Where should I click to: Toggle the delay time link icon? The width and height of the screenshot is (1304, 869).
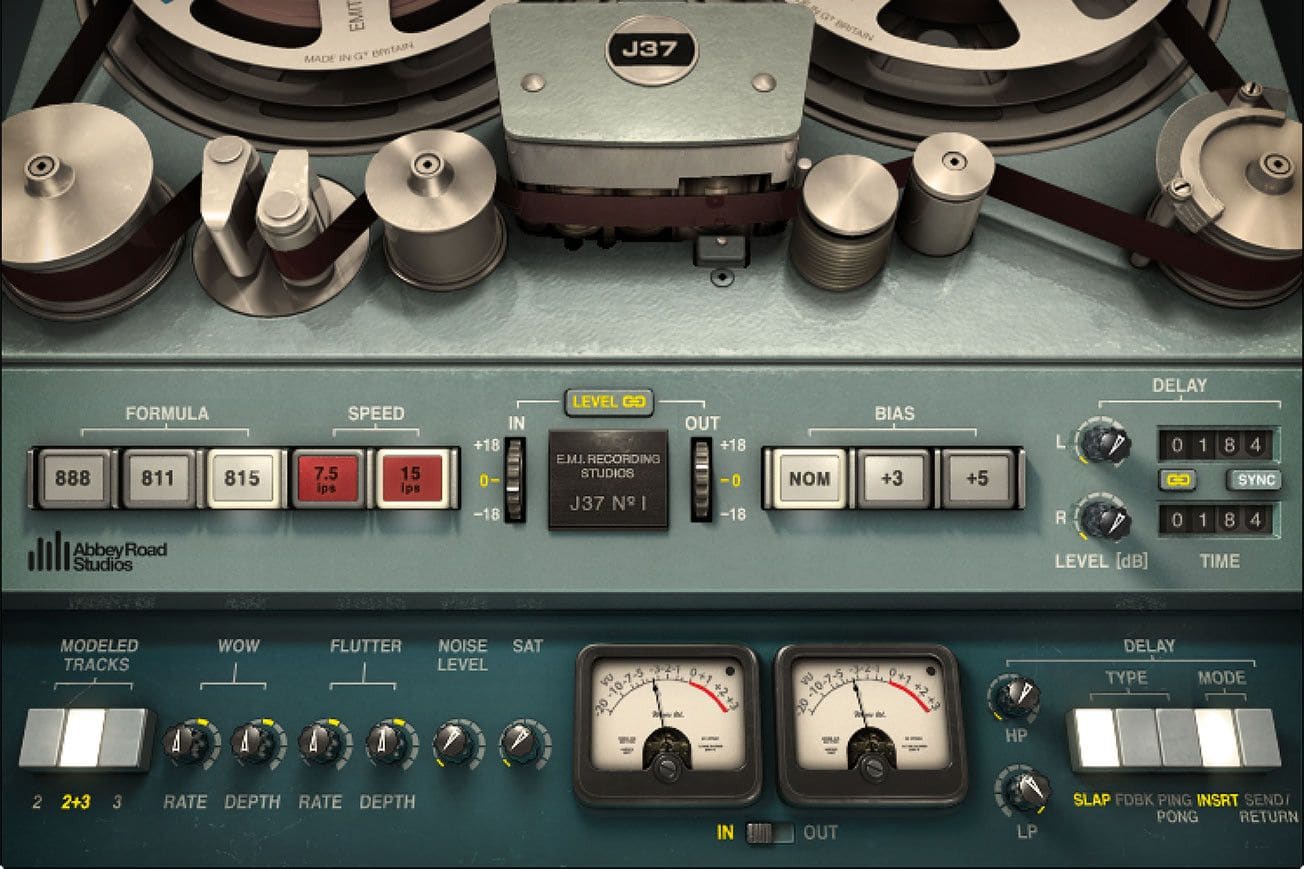[1179, 480]
